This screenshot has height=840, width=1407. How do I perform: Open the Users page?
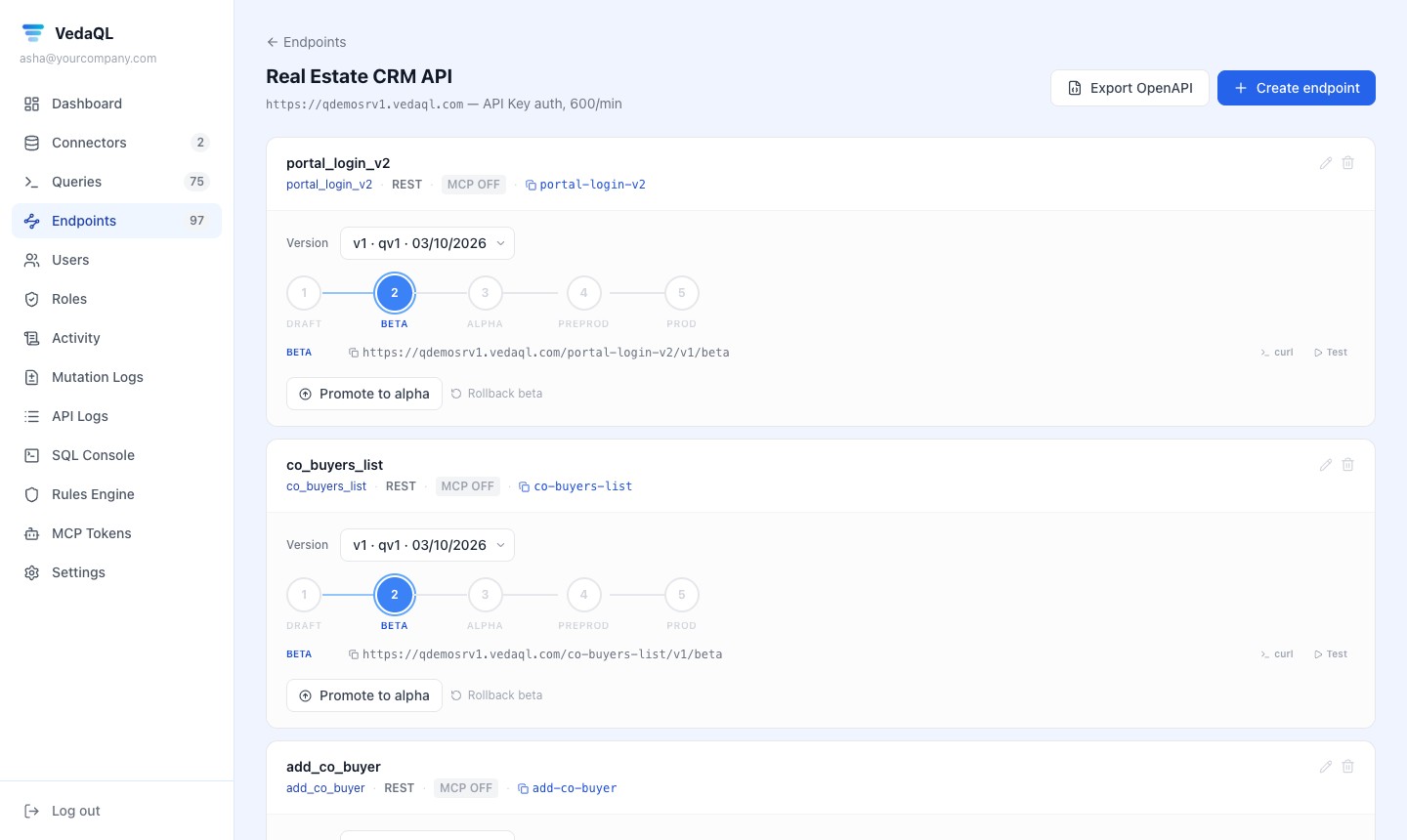click(x=116, y=260)
